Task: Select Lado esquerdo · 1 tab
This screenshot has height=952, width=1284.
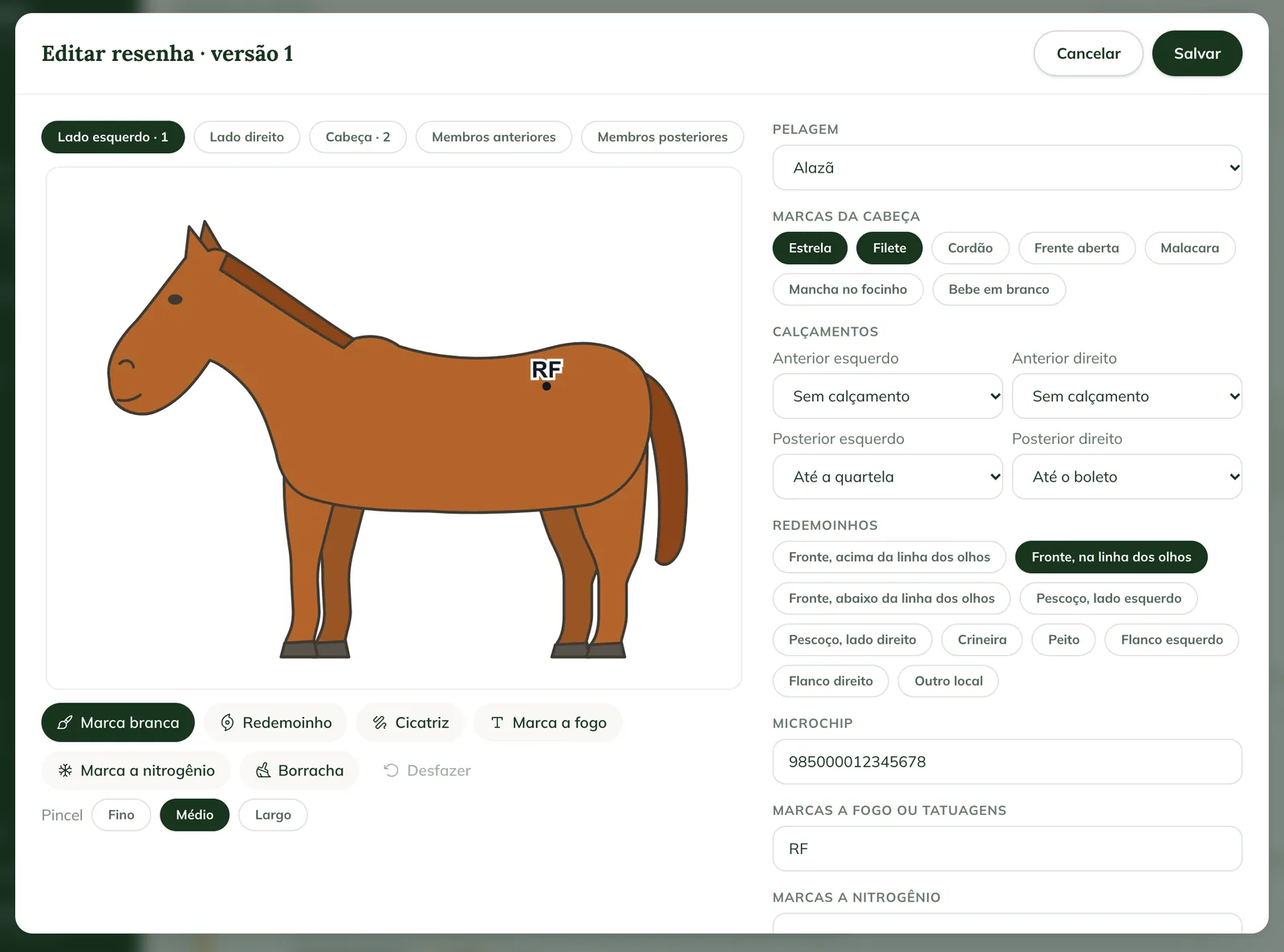Action: tap(113, 137)
